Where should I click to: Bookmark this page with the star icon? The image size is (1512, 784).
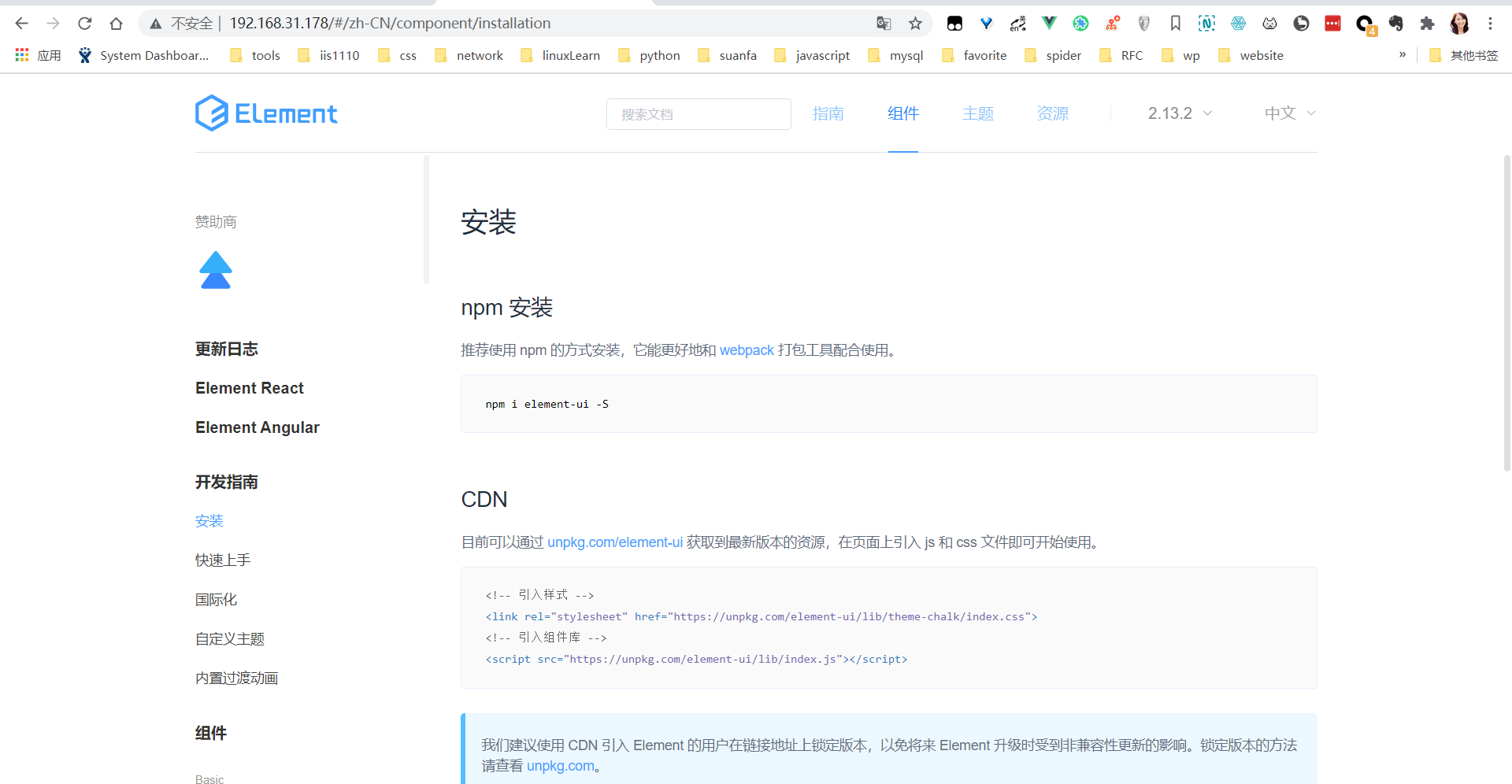pyautogui.click(x=915, y=24)
